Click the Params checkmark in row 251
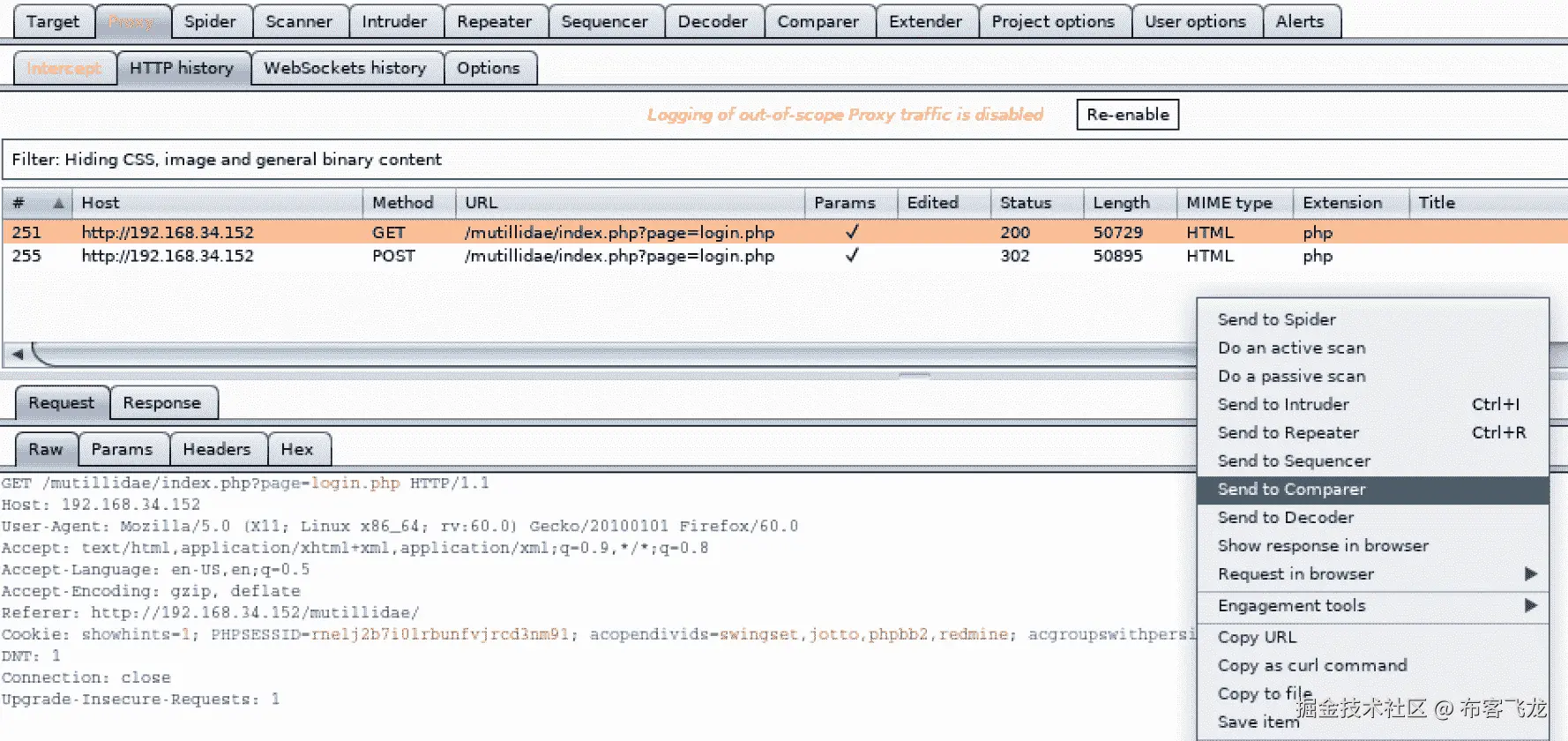Image resolution: width=1568 pixels, height=741 pixels. (852, 232)
